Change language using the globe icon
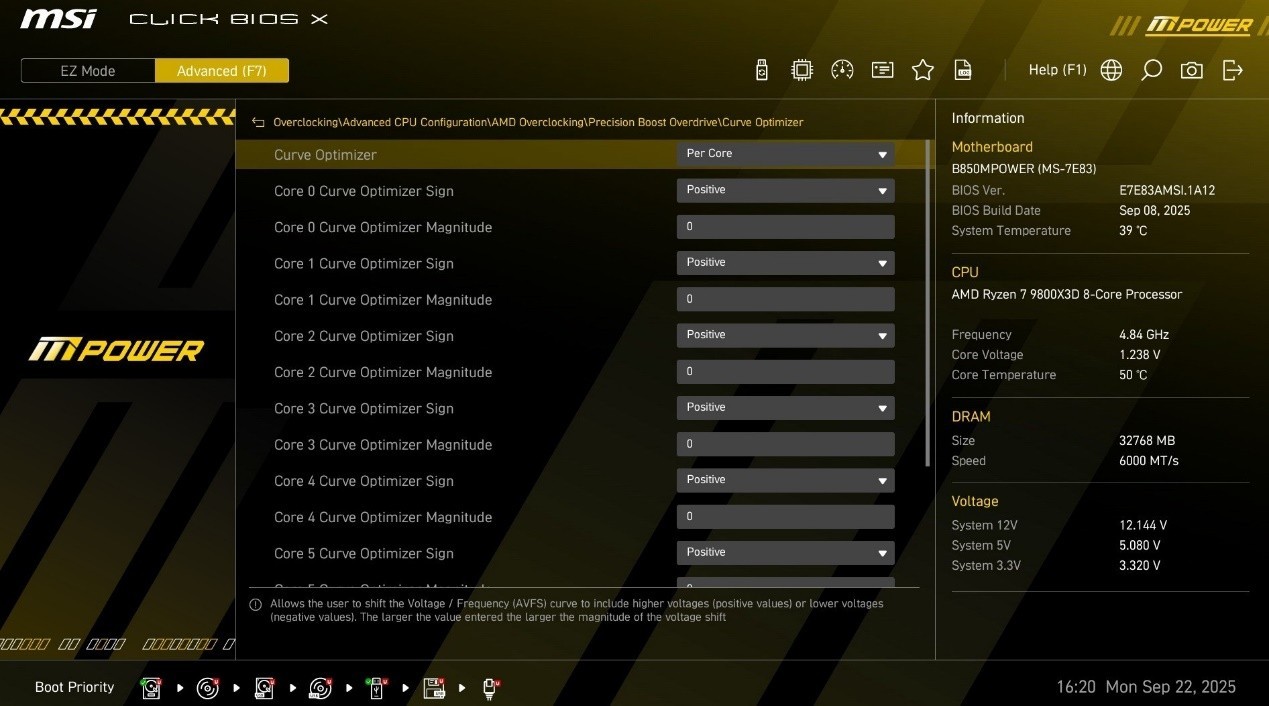1269x706 pixels. 1110,70
